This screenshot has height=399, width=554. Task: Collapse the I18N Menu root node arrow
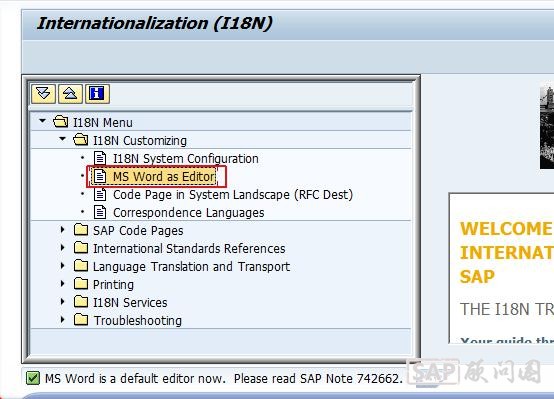pos(42,121)
